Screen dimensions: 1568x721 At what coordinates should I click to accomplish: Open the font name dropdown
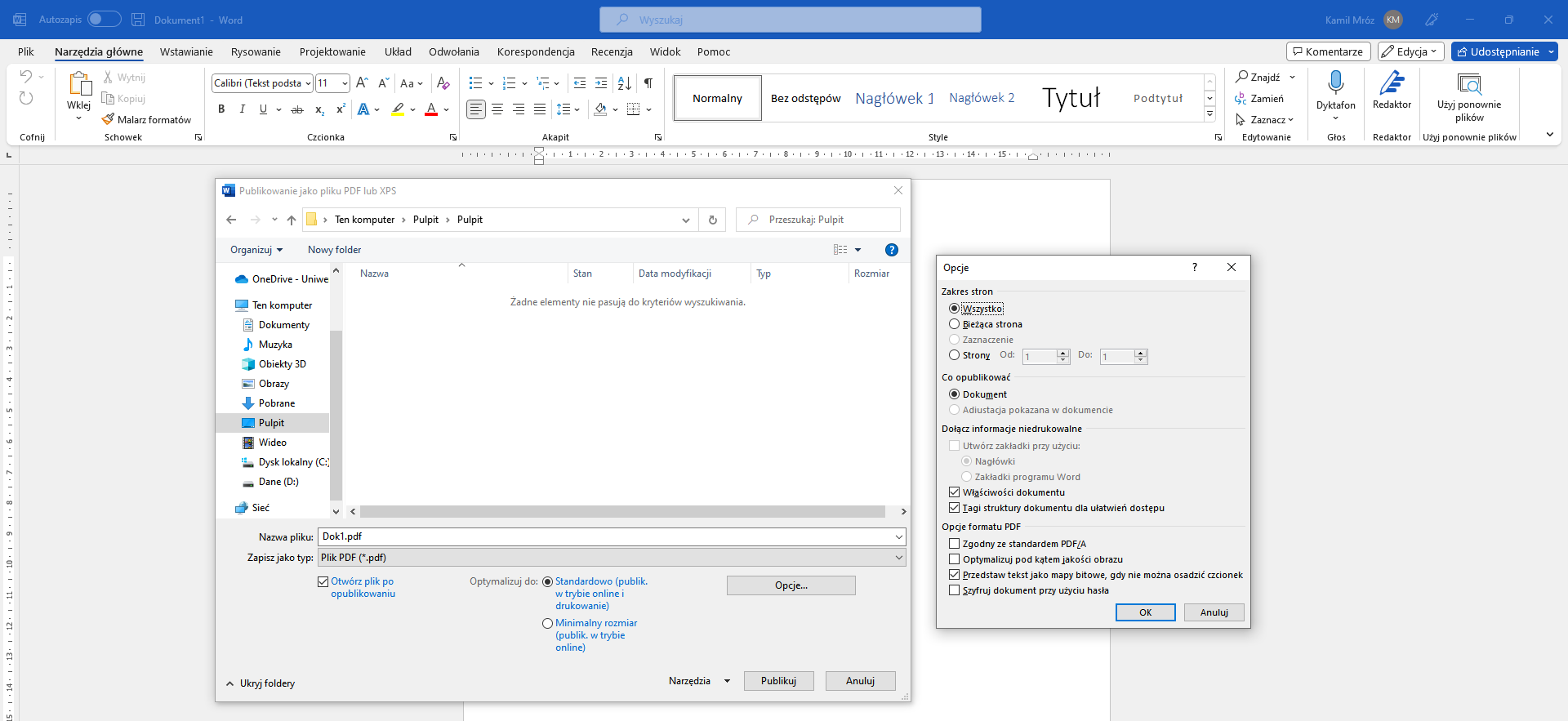pyautogui.click(x=308, y=83)
